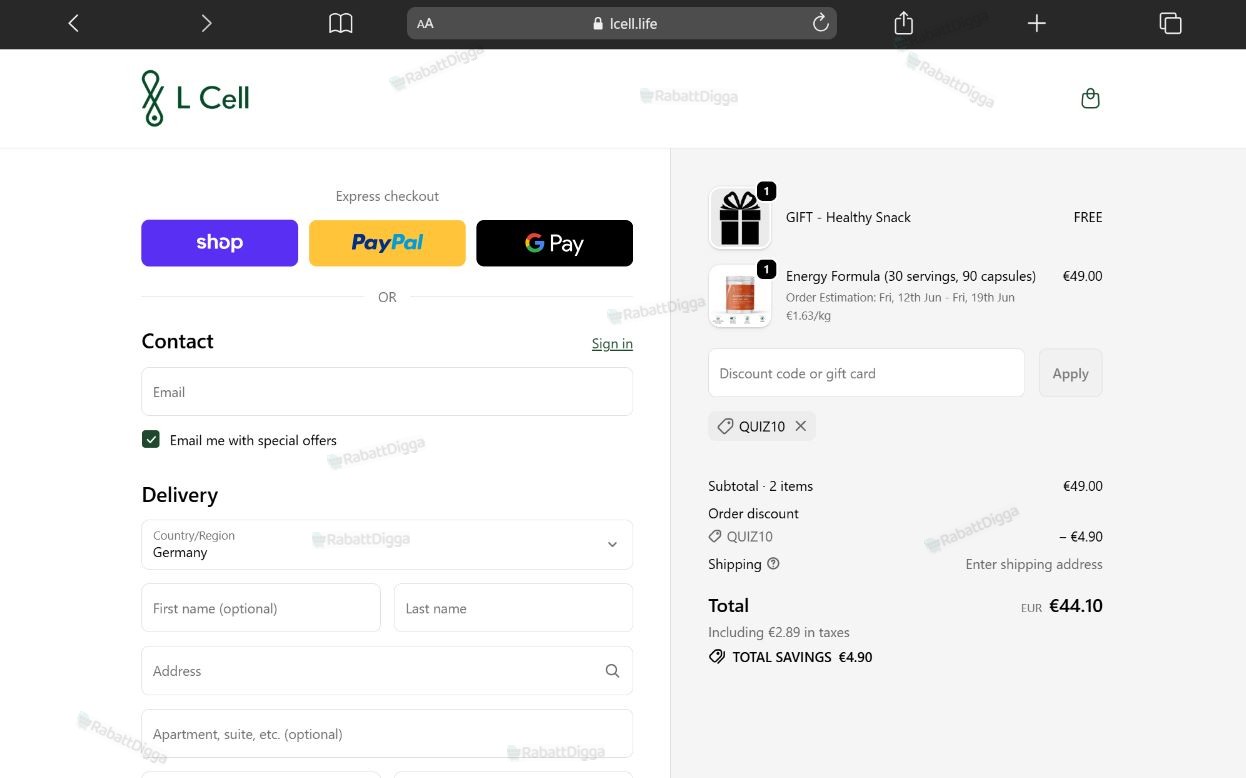Focus the Discount code or gift card field
Viewport: 1246px width, 778px height.
[866, 373]
